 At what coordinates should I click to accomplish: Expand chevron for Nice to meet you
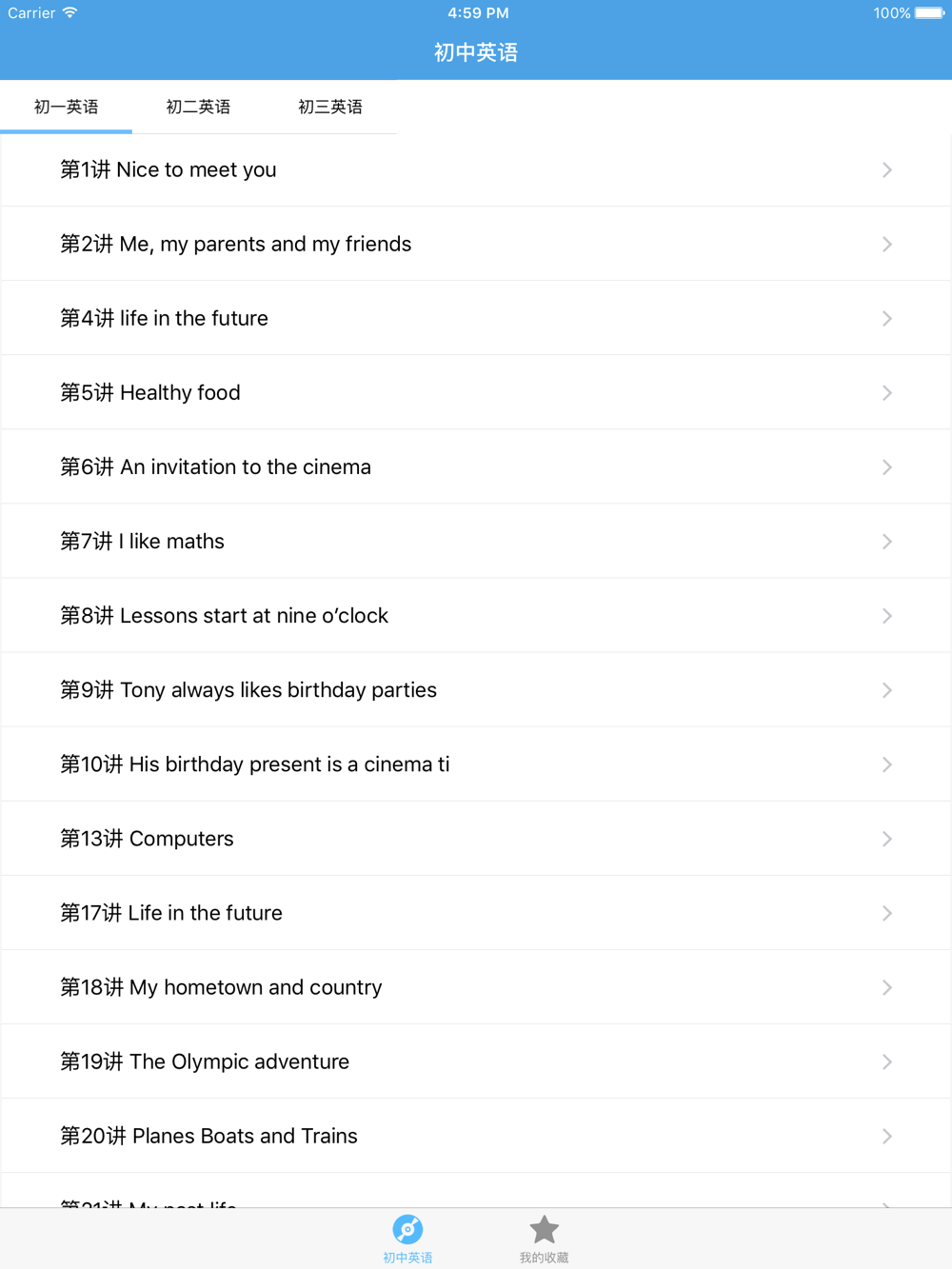click(886, 170)
